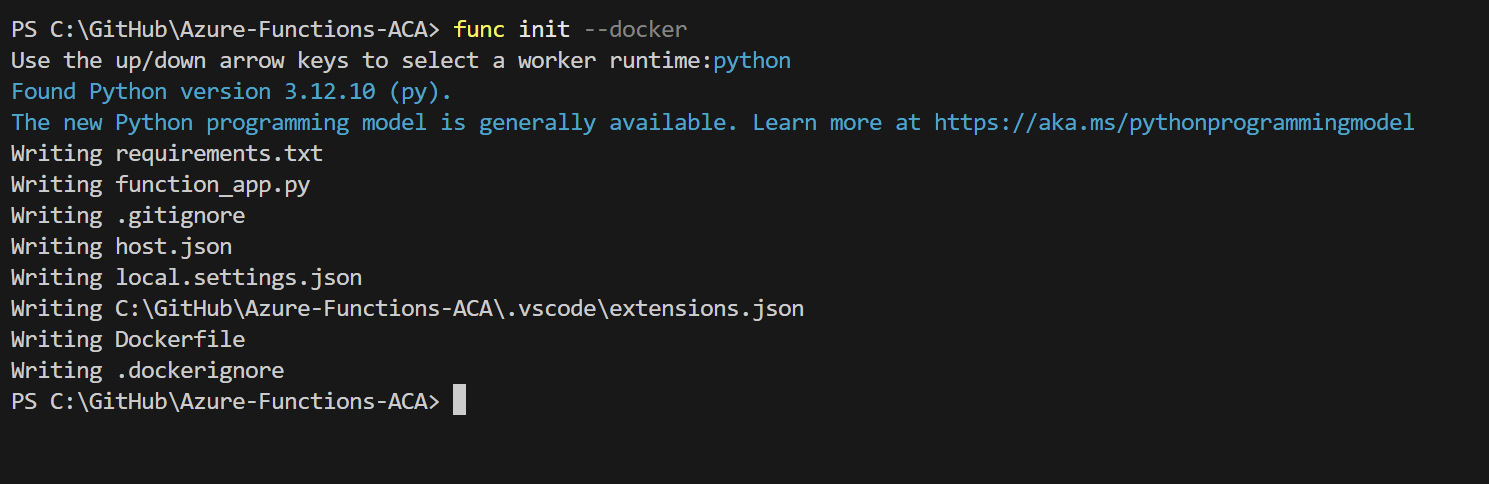This screenshot has height=484, width=1489.
Task: Open the .vscode\extensions.json file path
Action: point(459,308)
